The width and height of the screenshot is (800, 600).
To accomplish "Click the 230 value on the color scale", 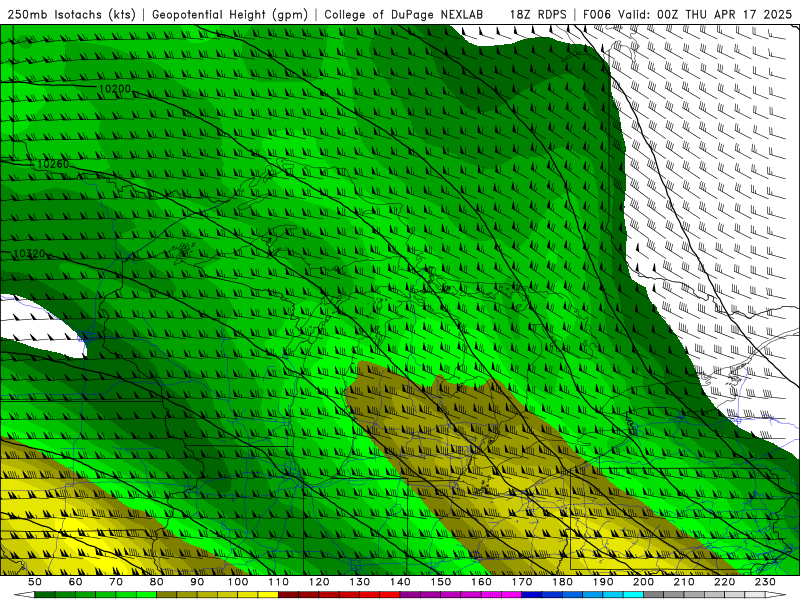I will coord(765,582).
